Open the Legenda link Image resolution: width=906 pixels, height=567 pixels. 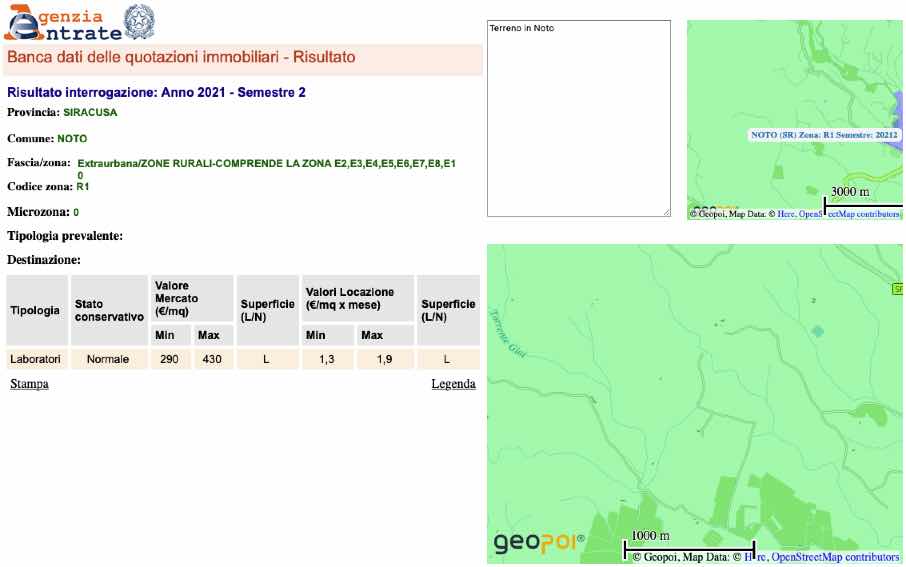(453, 384)
